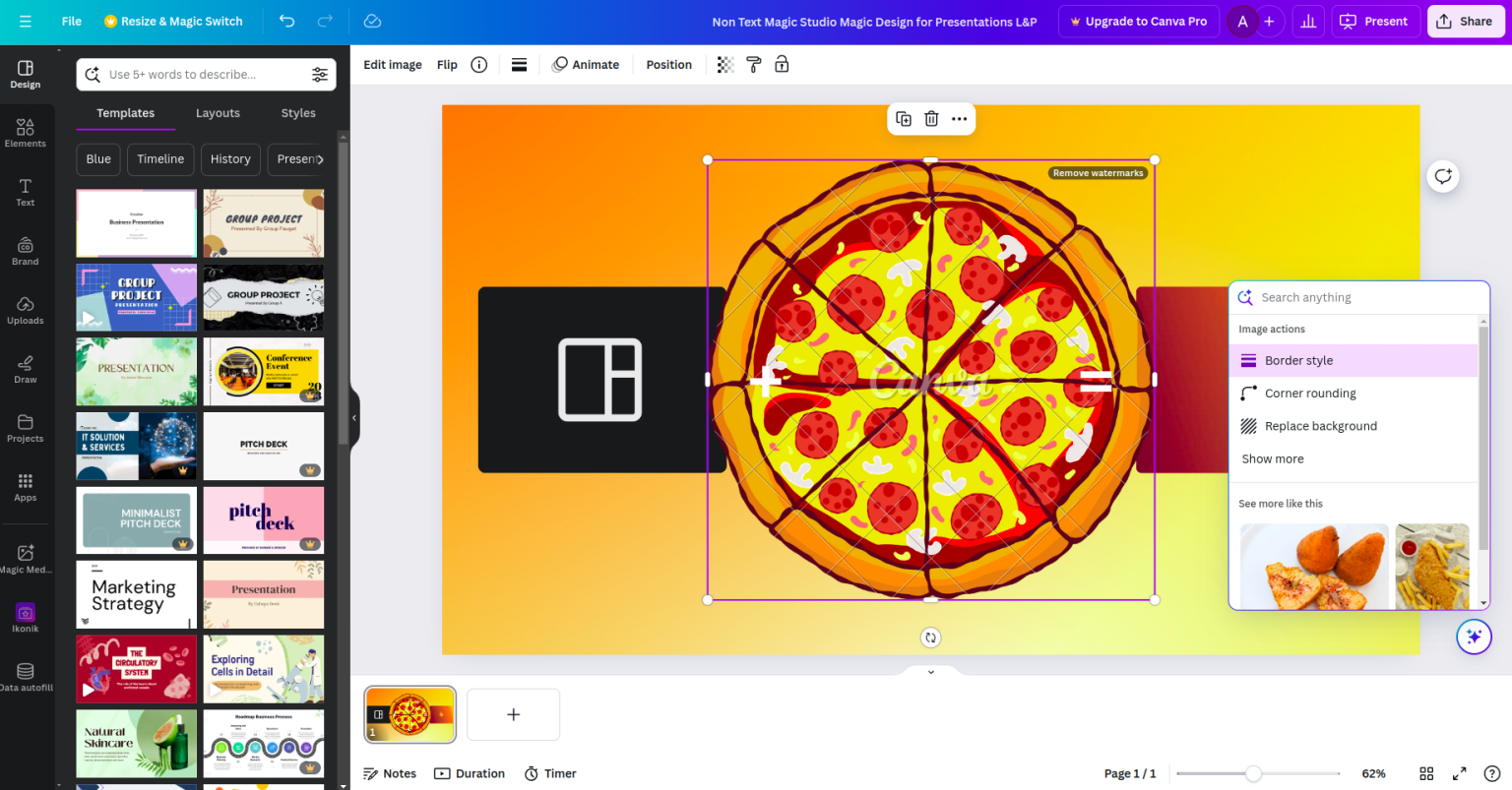Screen dimensions: 1512x790
Task: Open the Apps panel in the sidebar
Action: point(26,486)
